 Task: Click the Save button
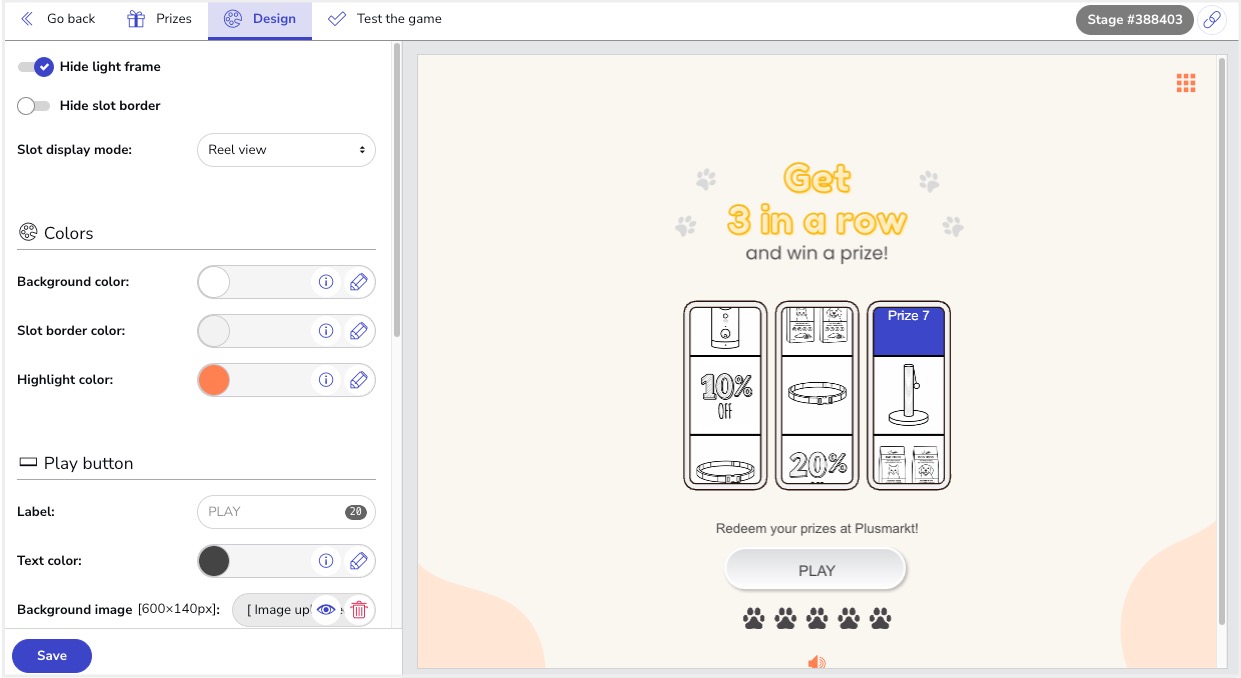(x=52, y=656)
